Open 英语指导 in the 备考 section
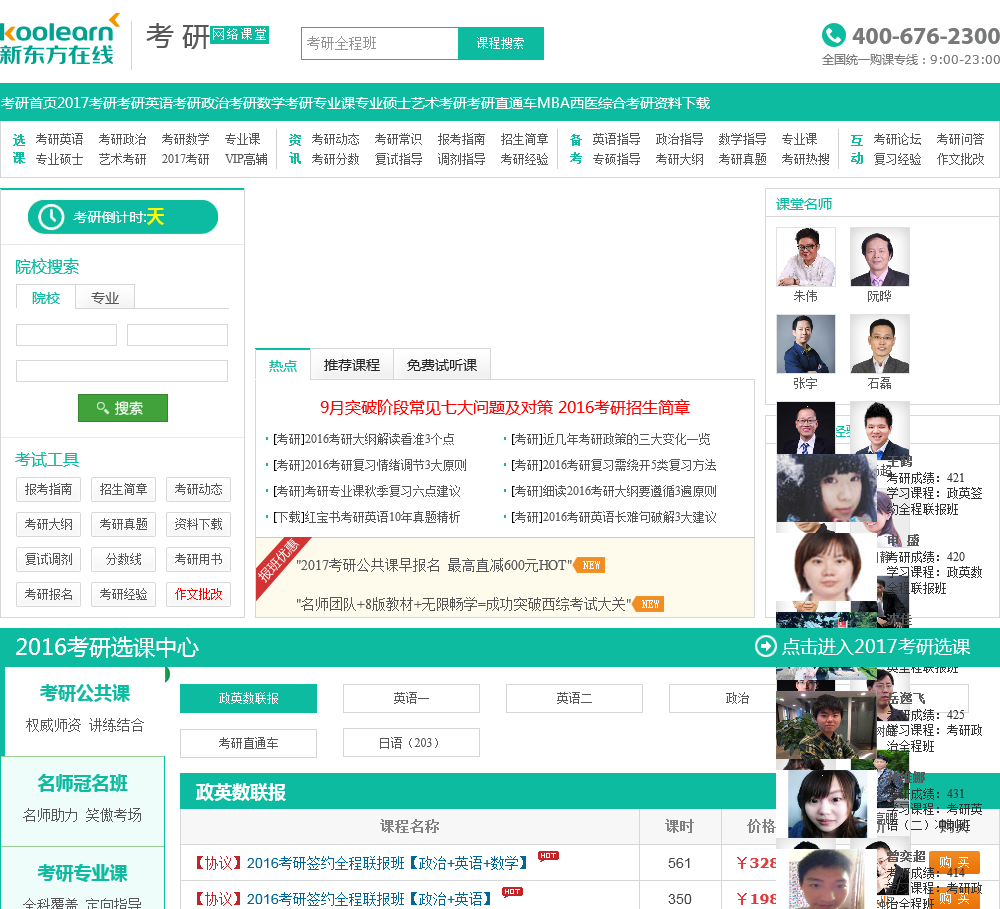1000x909 pixels. pos(616,139)
